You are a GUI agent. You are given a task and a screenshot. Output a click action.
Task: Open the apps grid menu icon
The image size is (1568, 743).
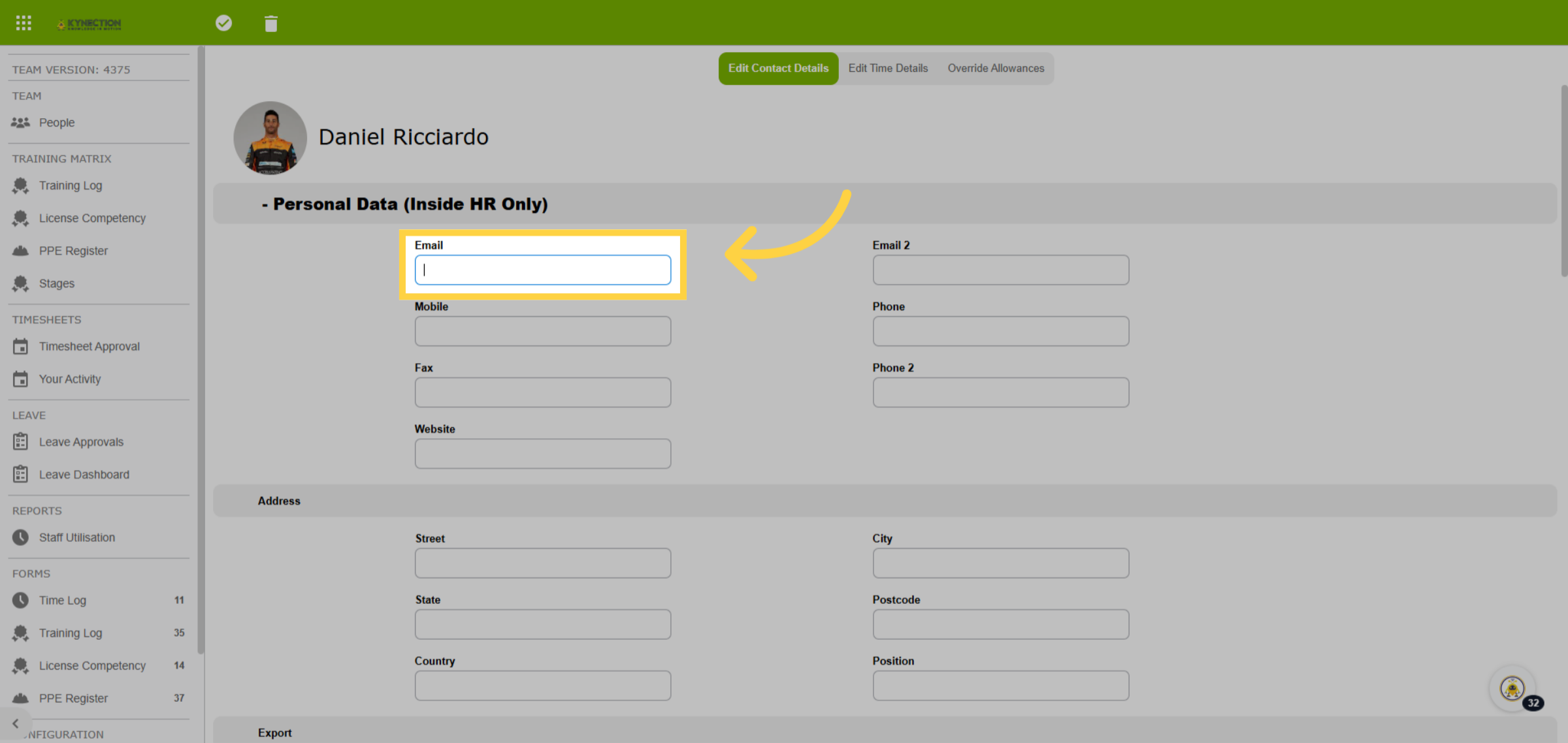click(24, 24)
